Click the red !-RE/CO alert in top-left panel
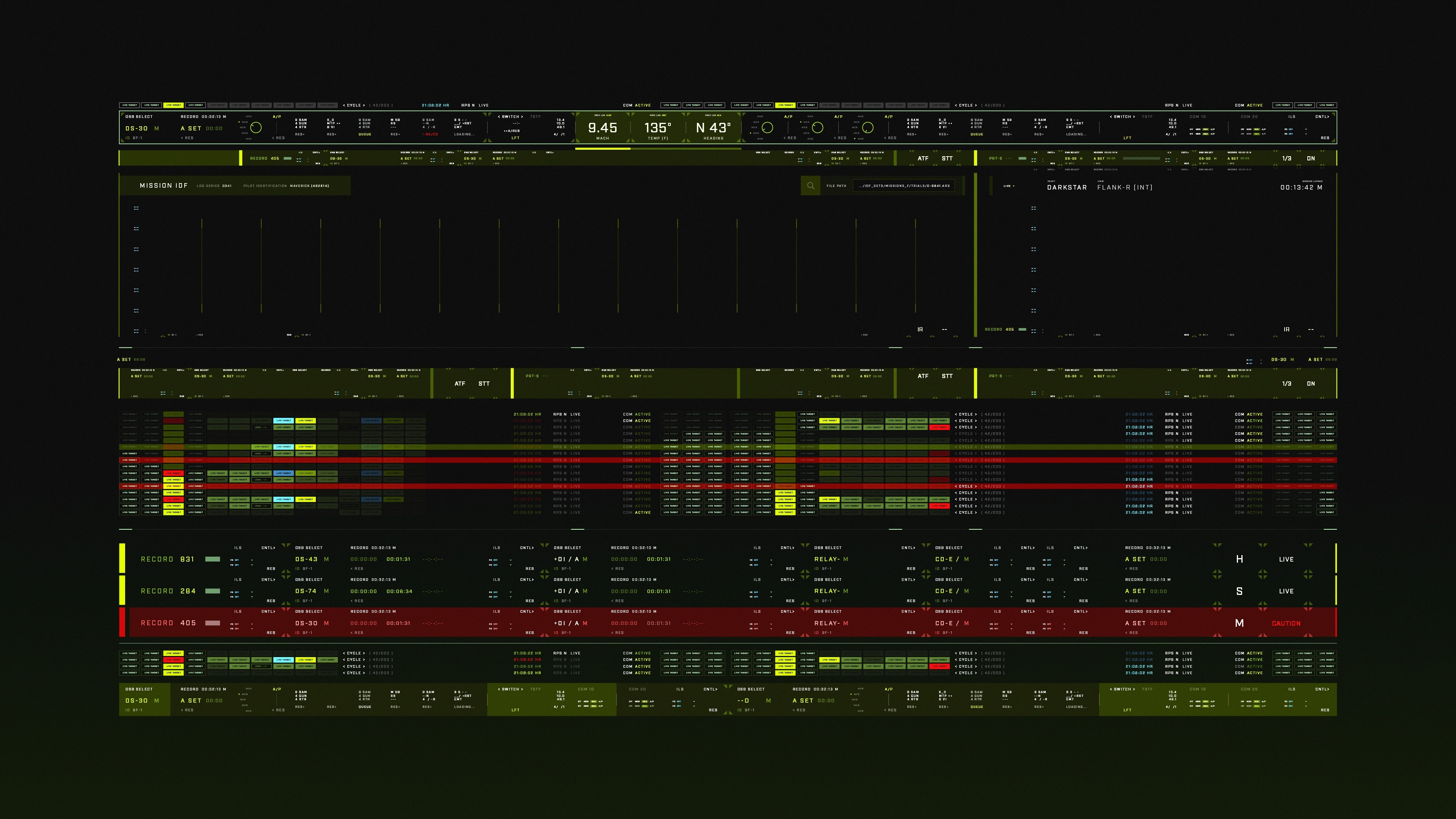This screenshot has height=819, width=1456. 430,135
